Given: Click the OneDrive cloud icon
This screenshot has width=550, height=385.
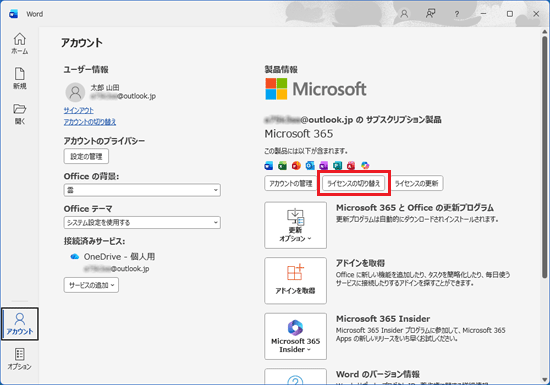Looking at the screenshot, I should pyautogui.click(x=75, y=257).
